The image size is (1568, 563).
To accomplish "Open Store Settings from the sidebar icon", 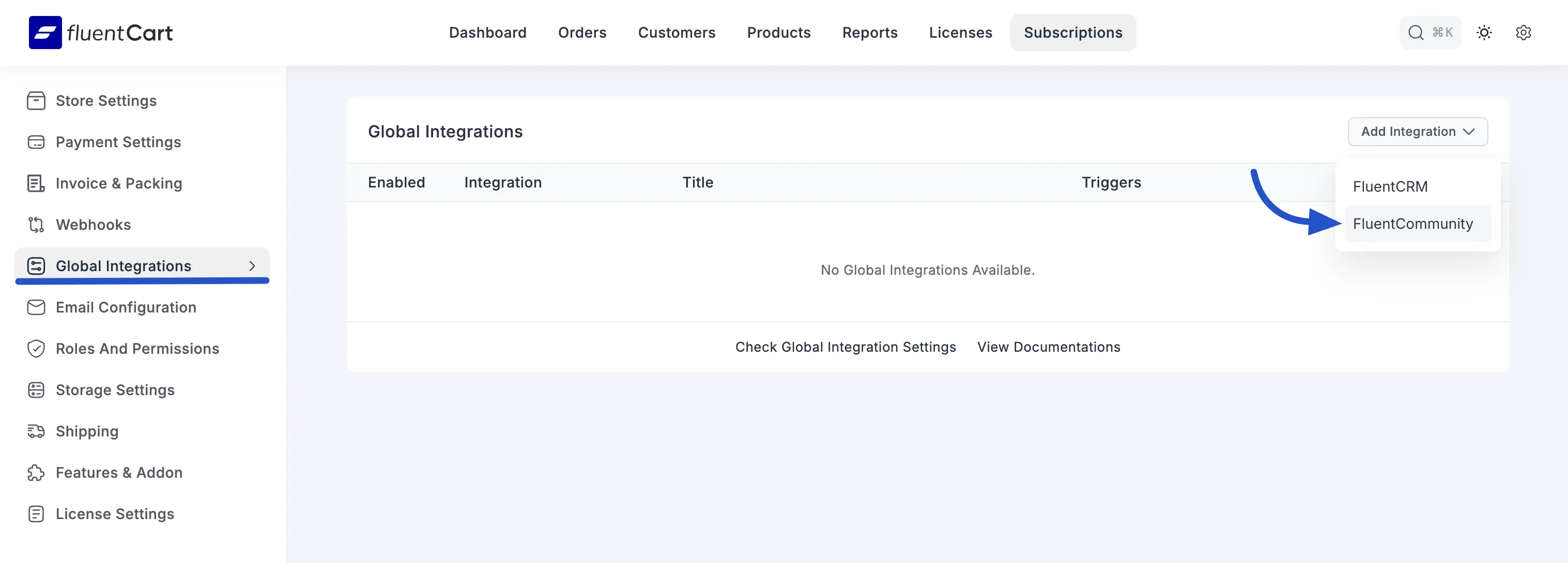I will click(36, 100).
